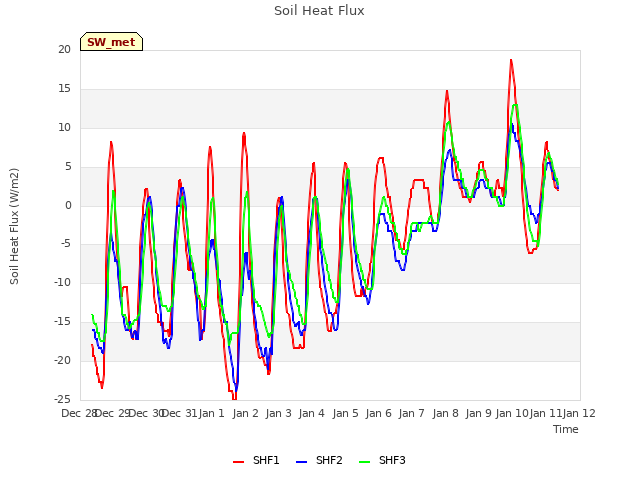Click the Jan 9 x-axis label
The height and width of the screenshot is (480, 640).
[478, 413]
